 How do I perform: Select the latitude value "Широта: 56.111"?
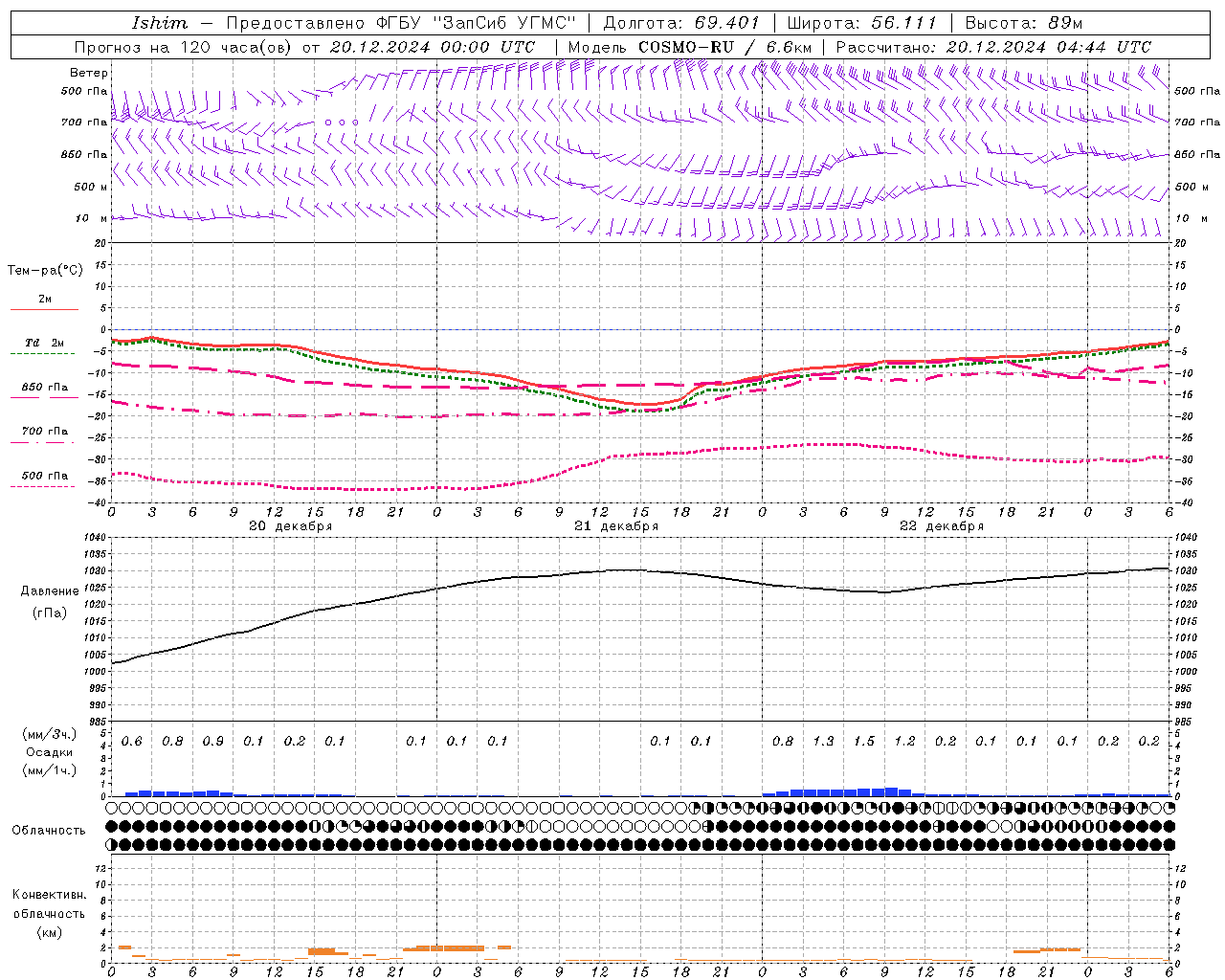coord(861,23)
